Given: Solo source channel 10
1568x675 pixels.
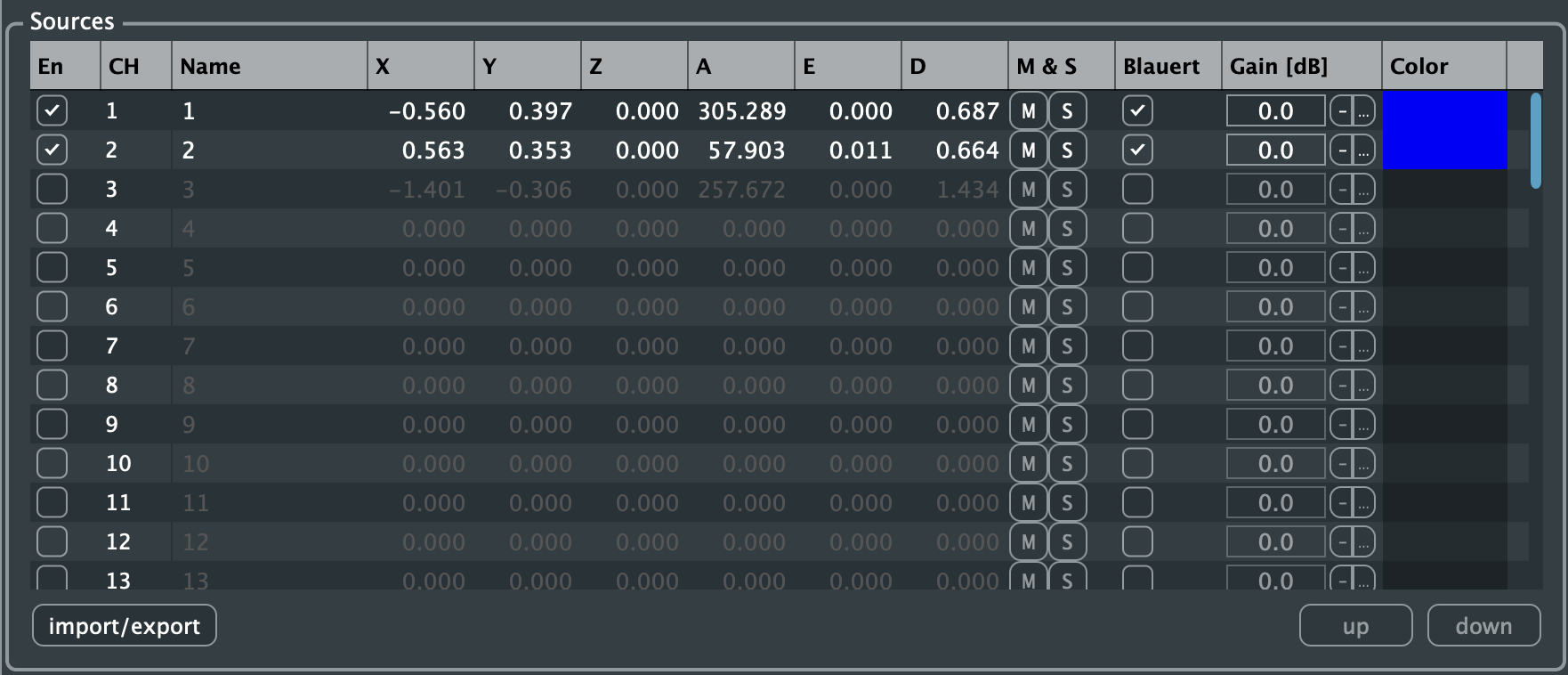Looking at the screenshot, I should point(1068,464).
